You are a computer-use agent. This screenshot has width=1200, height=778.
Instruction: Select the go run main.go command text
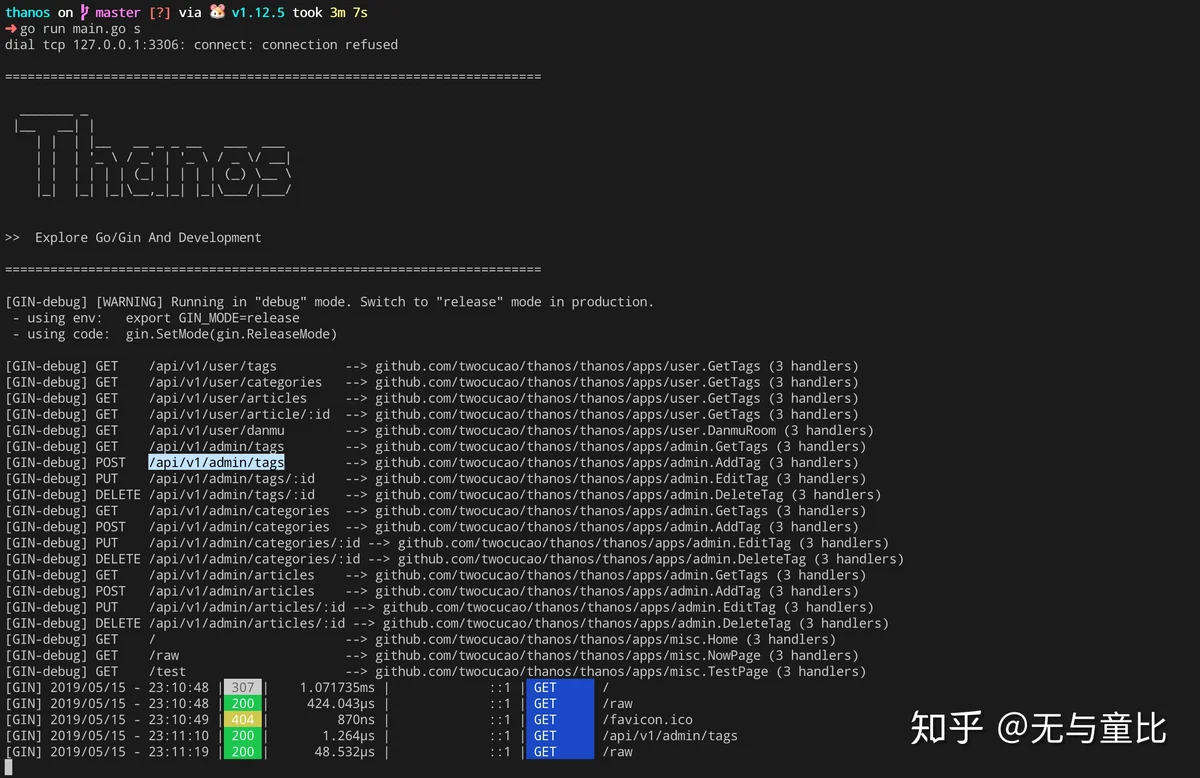pyautogui.click(x=72, y=29)
